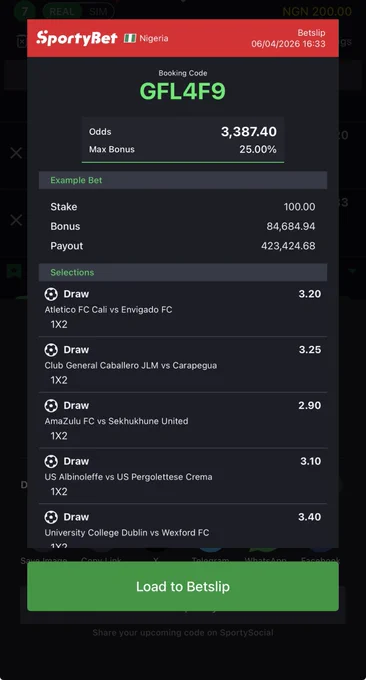Open the Example Bet section header
This screenshot has width=366, height=680.
183,180
